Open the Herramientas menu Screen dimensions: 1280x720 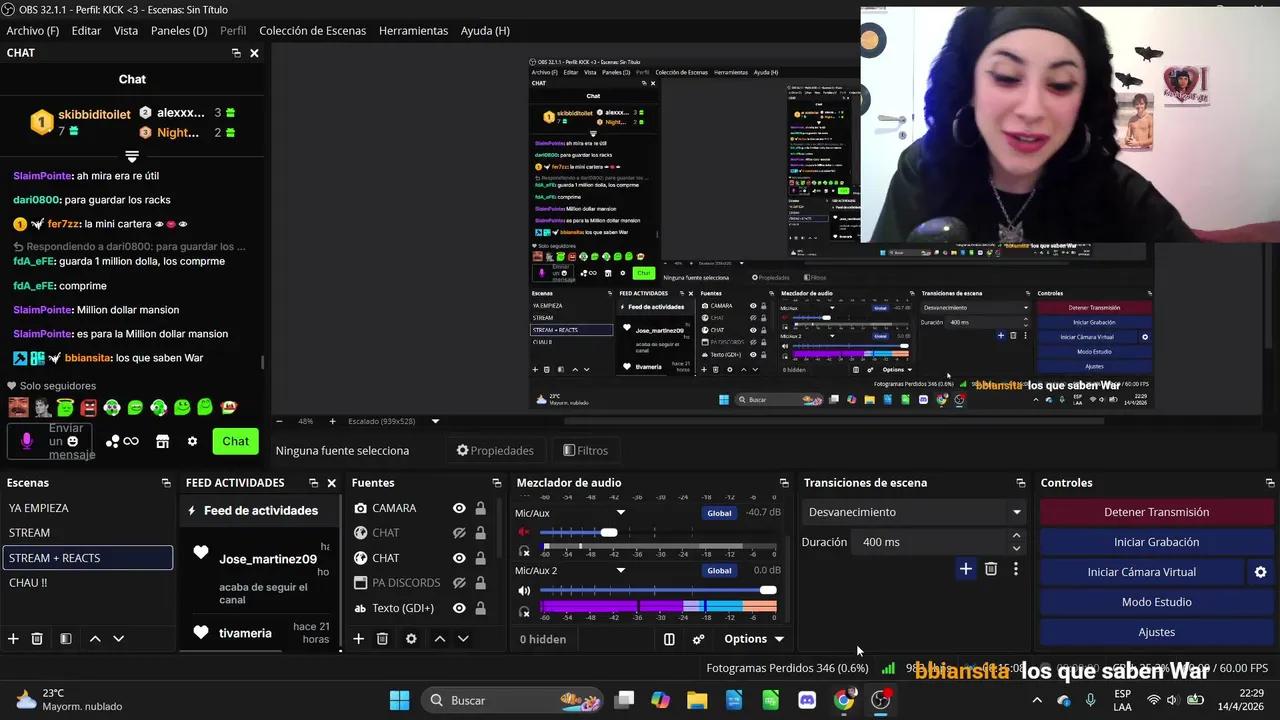pos(413,30)
